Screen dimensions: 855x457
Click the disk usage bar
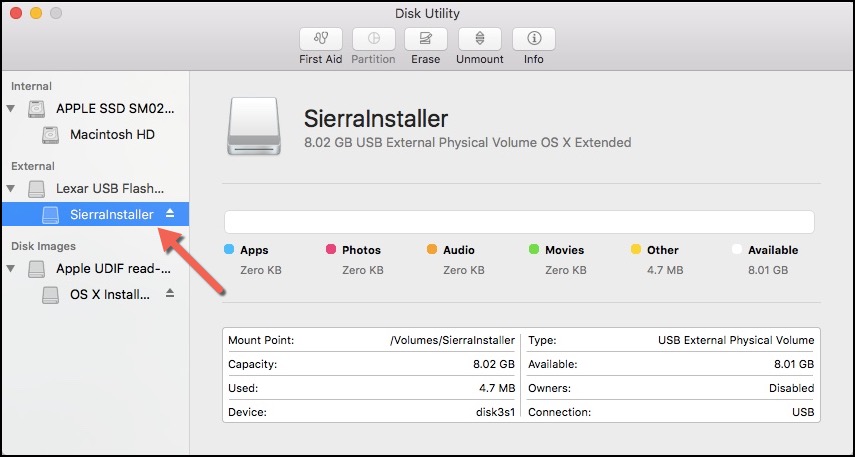(x=519, y=222)
